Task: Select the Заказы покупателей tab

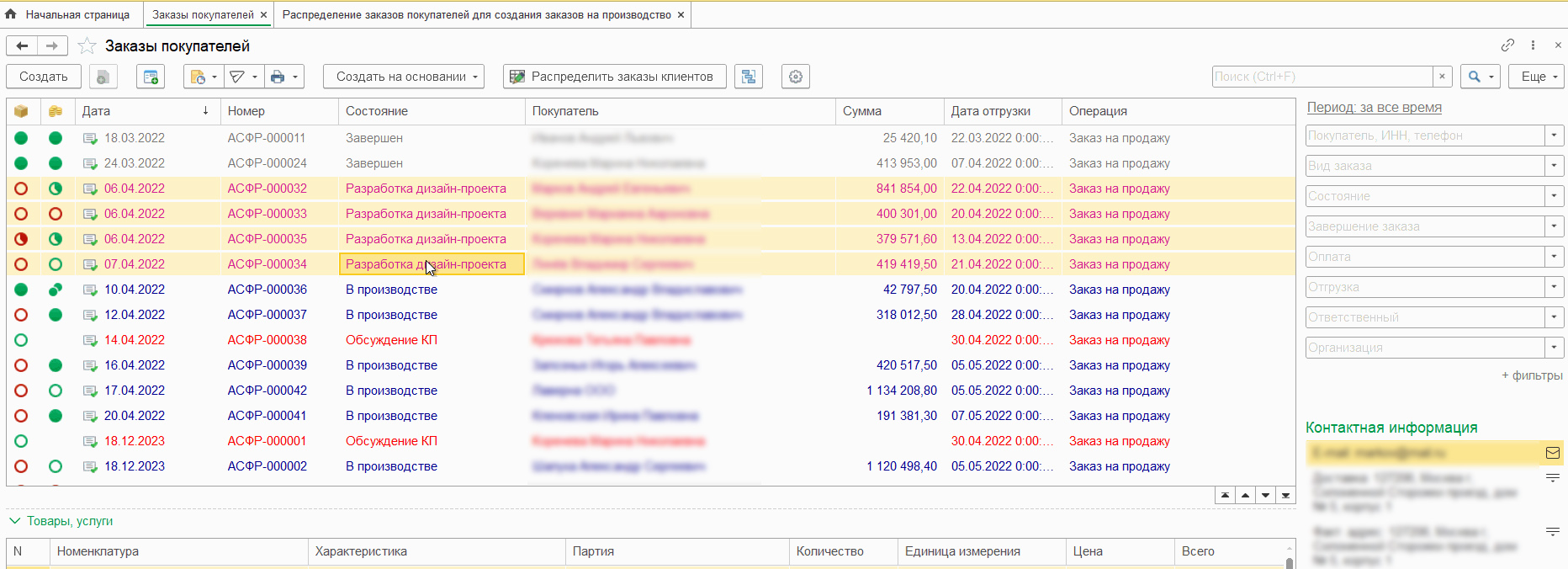Action: pos(203,15)
